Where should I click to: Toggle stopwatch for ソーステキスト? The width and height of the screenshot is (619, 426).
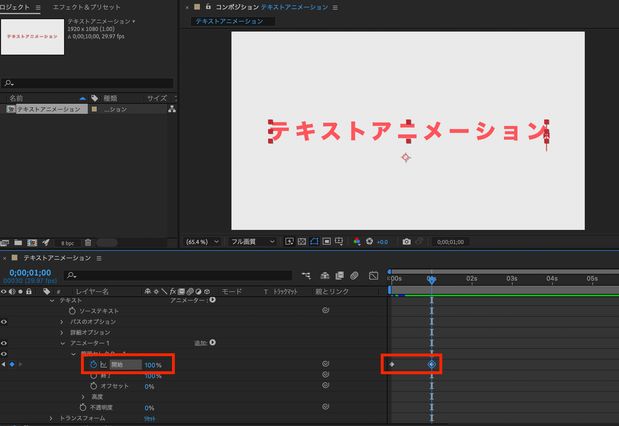72,311
